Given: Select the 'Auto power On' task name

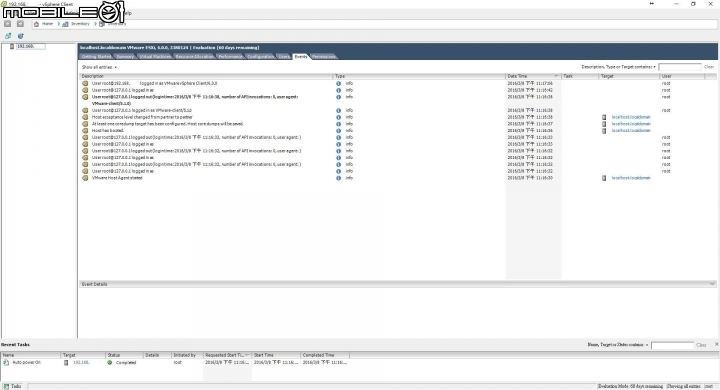Looking at the screenshot, I should click(27, 362).
